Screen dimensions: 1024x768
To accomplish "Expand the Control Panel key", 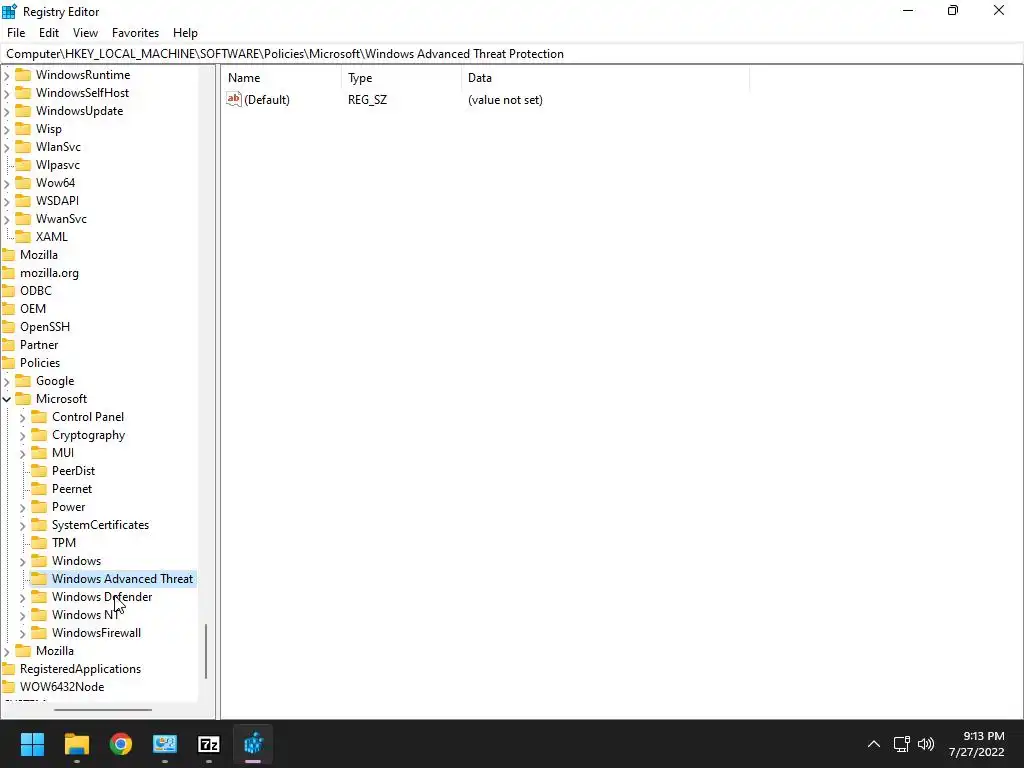I will (23, 417).
